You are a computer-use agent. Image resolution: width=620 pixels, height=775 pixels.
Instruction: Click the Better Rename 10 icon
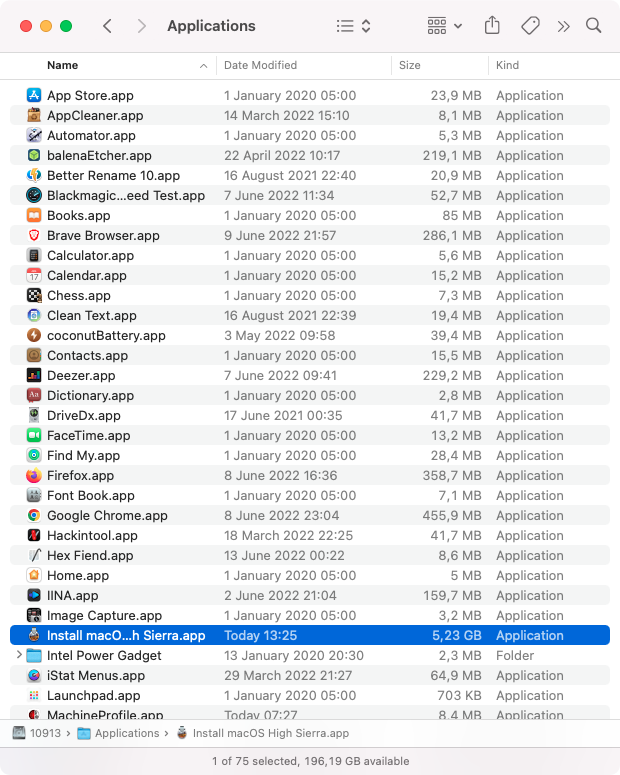34,175
